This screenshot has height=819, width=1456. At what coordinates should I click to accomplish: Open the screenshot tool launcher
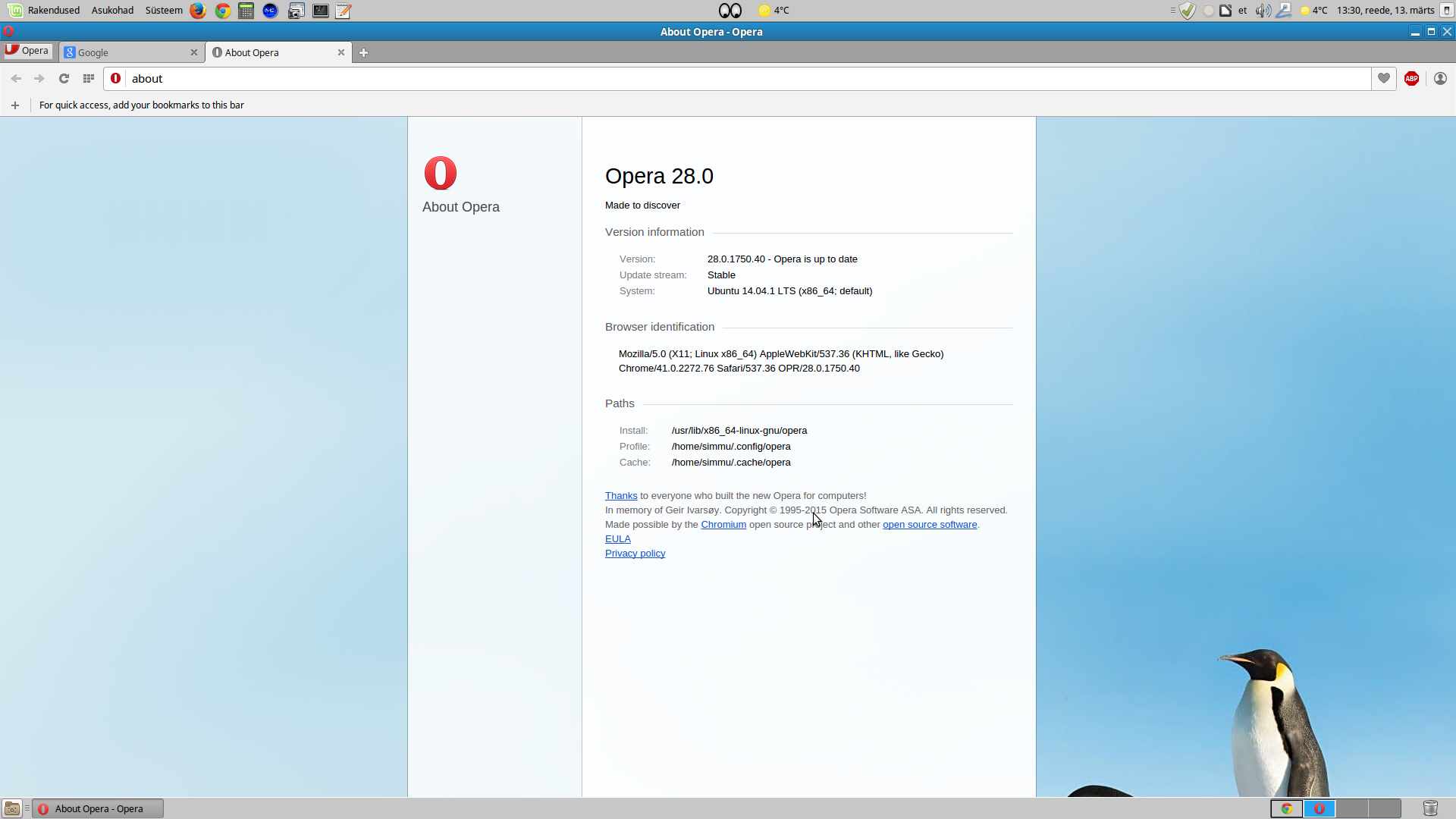(297, 11)
